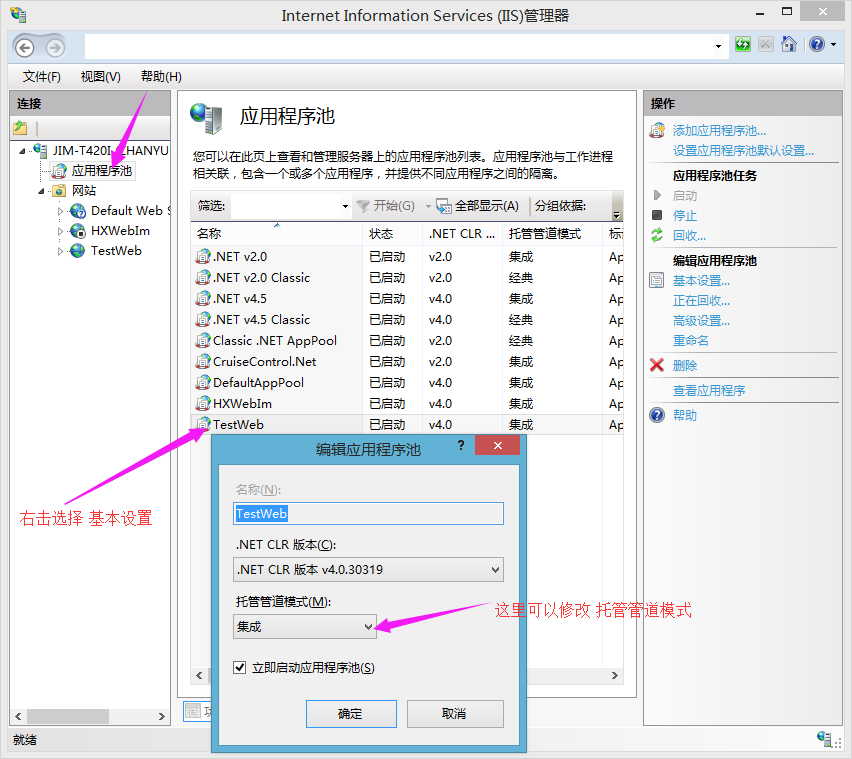Click the list's right scroll arrow
Image resolution: width=852 pixels, height=759 pixels.
tap(615, 675)
